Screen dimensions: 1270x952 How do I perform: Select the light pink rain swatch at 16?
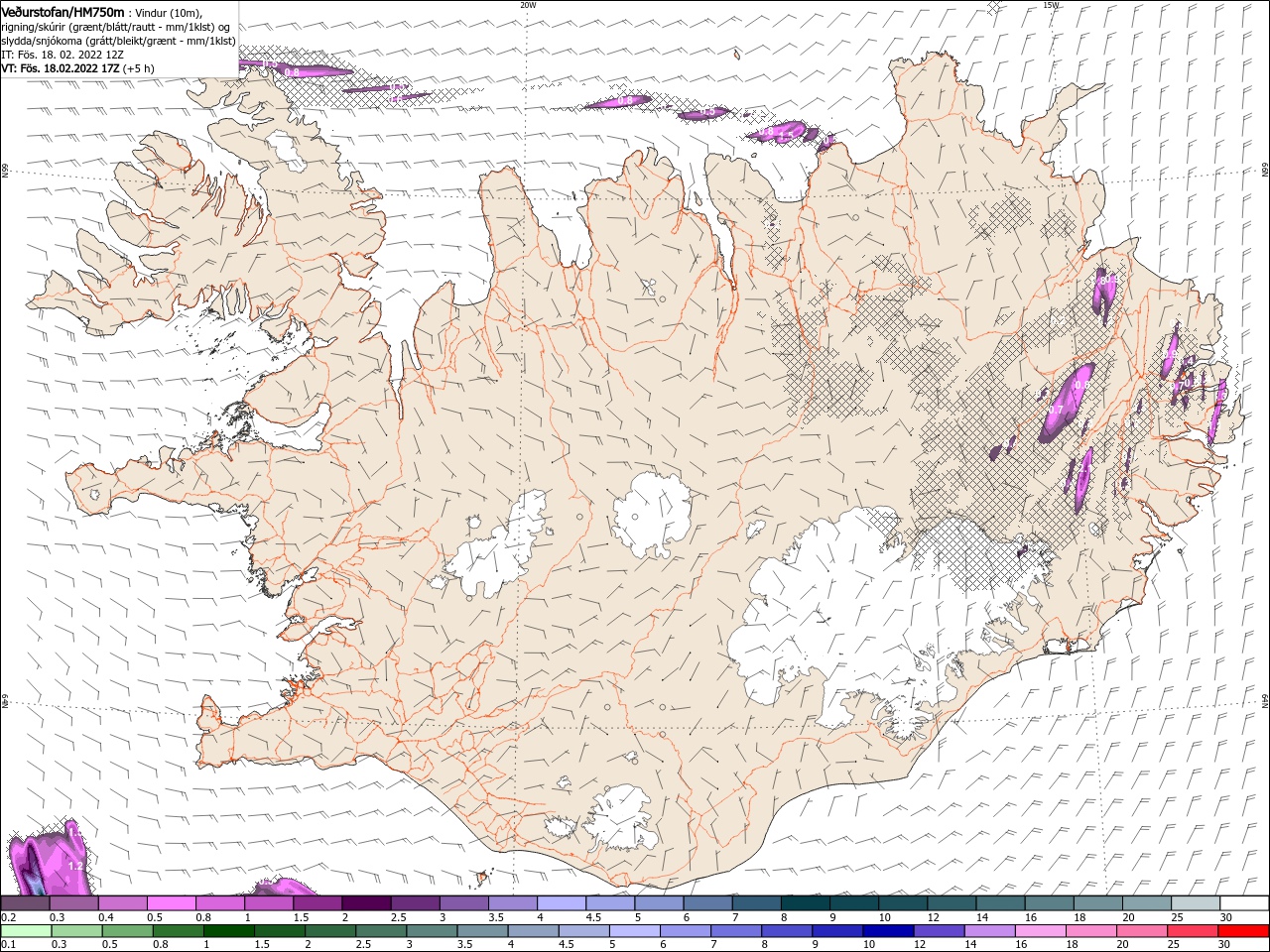[1040, 930]
